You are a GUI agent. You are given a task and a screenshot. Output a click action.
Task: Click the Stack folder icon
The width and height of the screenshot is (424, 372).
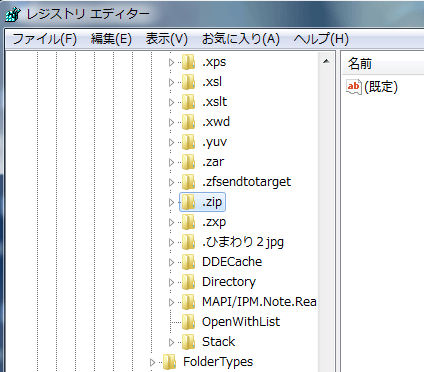tap(188, 342)
